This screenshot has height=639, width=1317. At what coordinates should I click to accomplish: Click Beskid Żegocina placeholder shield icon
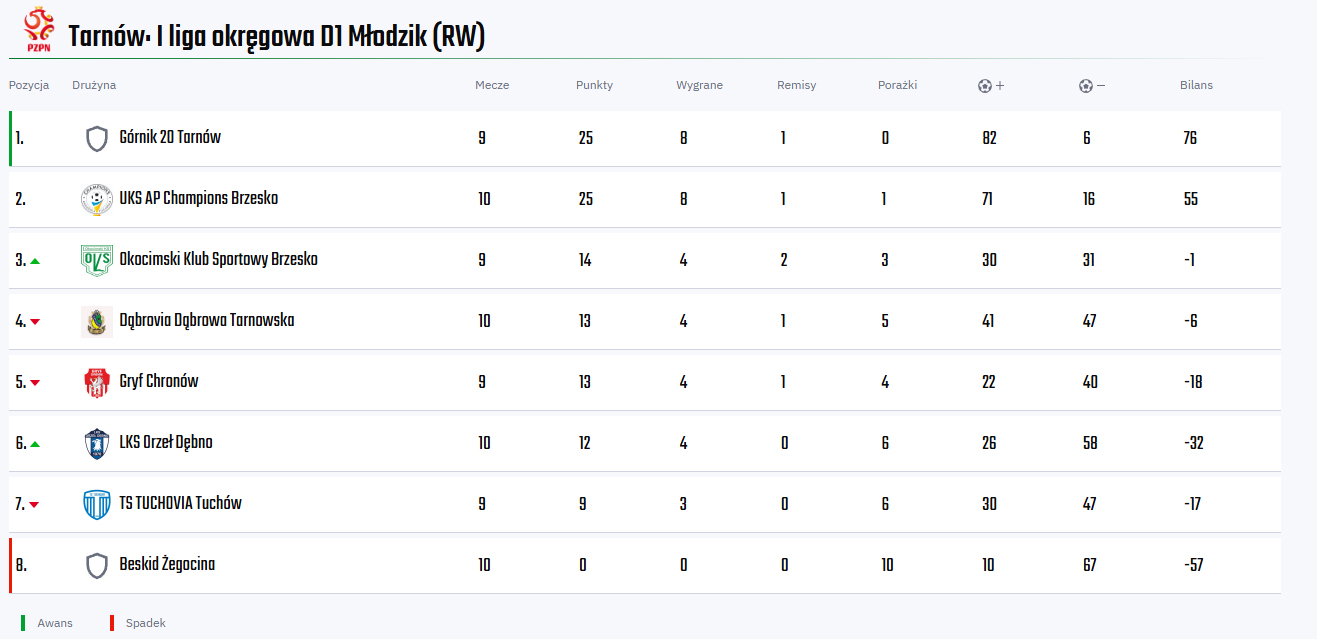(97, 565)
